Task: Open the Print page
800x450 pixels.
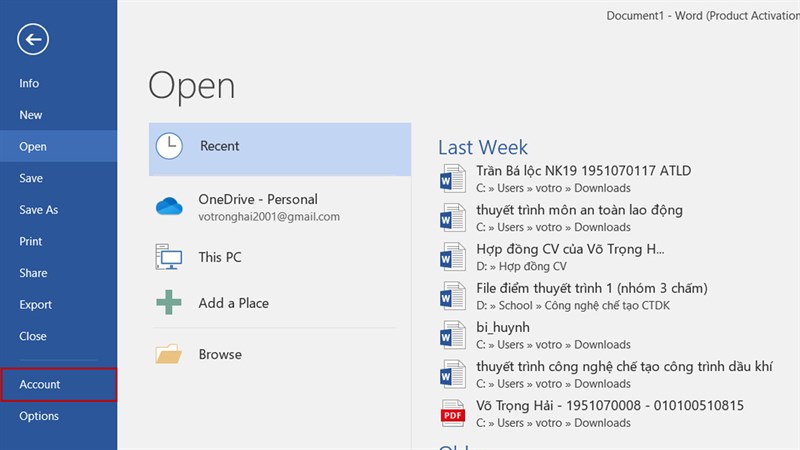Action: tap(31, 241)
